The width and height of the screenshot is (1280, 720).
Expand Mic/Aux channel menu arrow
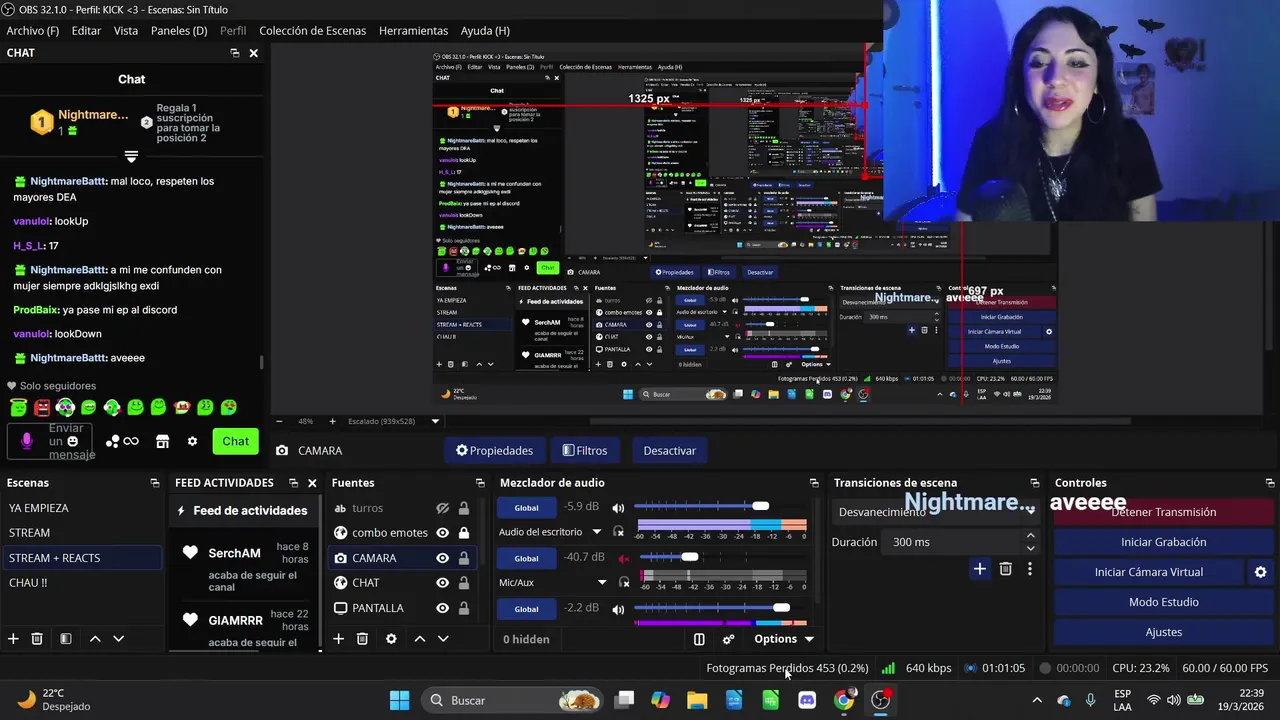pos(602,582)
